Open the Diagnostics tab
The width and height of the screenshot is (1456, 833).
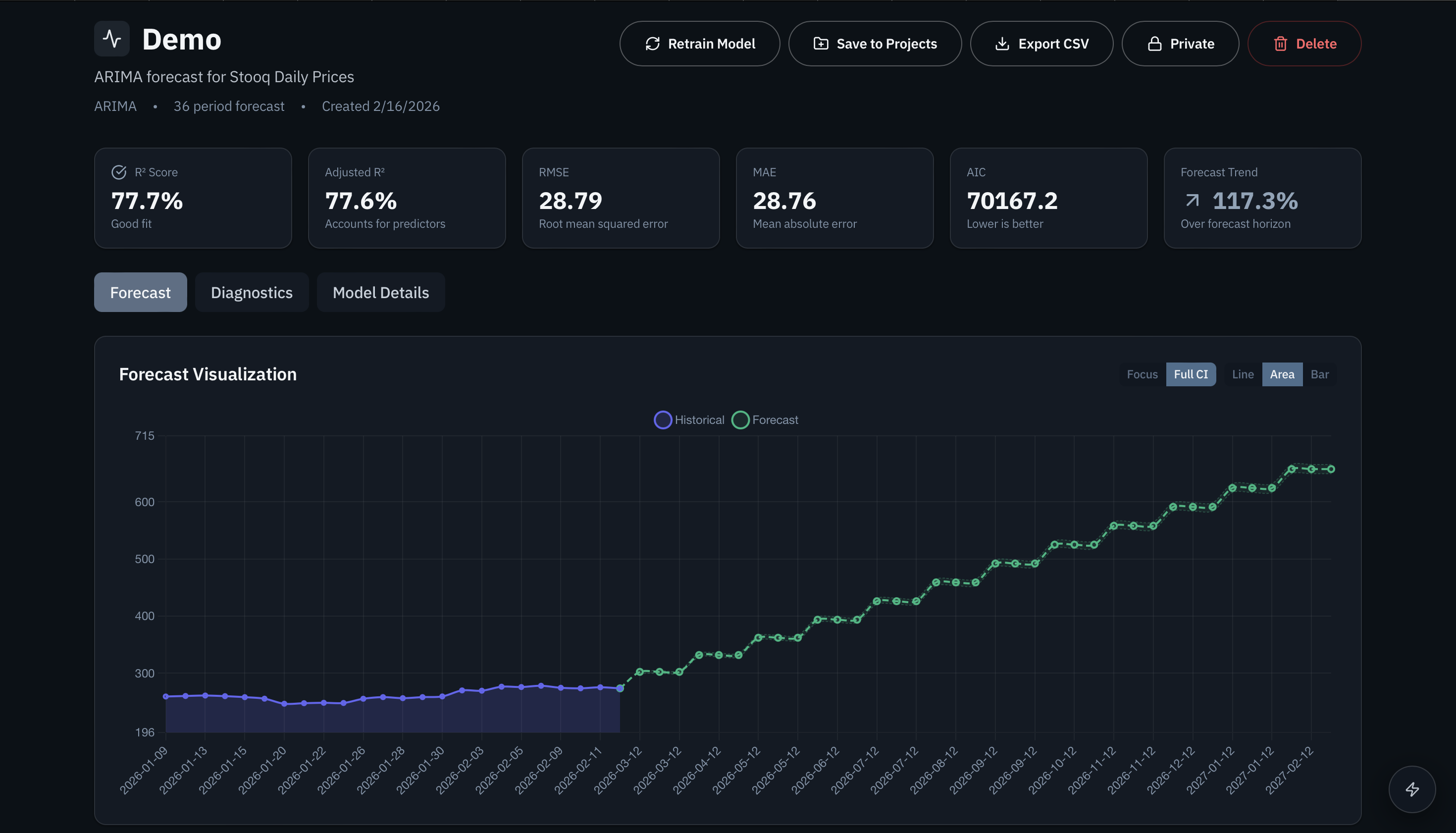(x=252, y=292)
